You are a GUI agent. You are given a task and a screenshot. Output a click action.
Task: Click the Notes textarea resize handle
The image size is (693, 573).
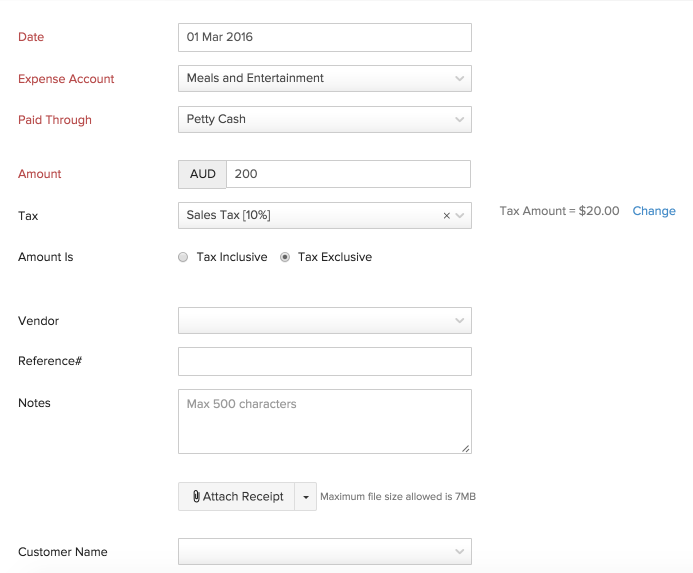[465, 448]
